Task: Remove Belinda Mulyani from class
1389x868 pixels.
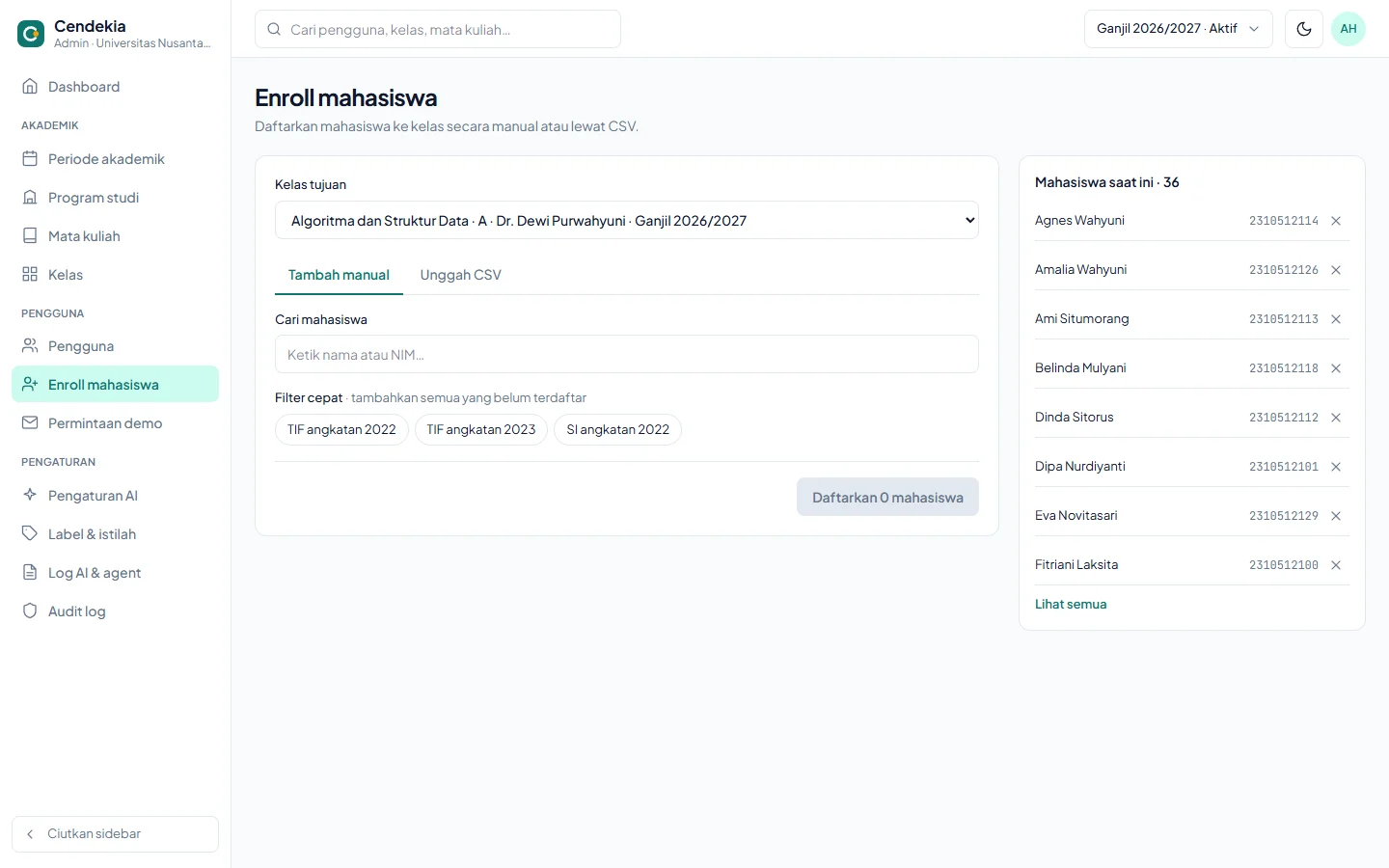Action: point(1336,368)
